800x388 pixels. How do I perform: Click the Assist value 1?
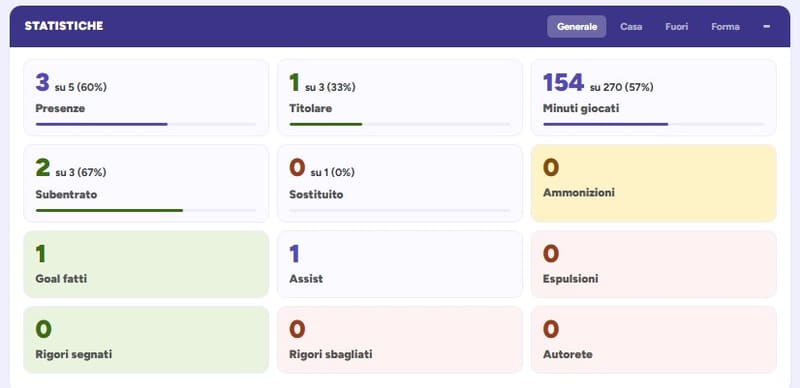click(294, 254)
